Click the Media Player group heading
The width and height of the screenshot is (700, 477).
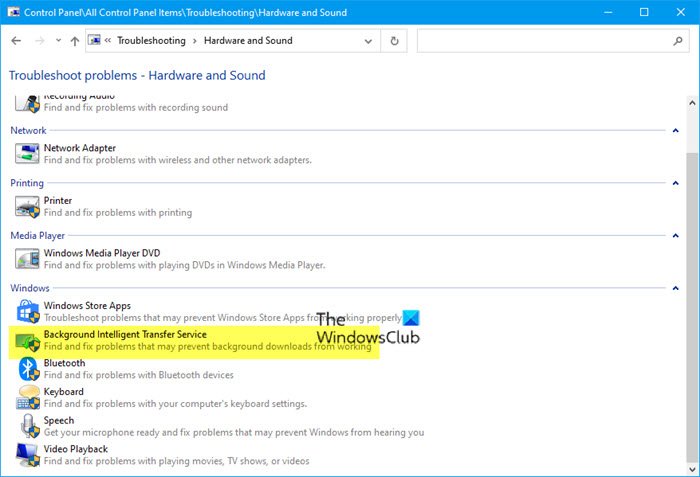click(38, 235)
